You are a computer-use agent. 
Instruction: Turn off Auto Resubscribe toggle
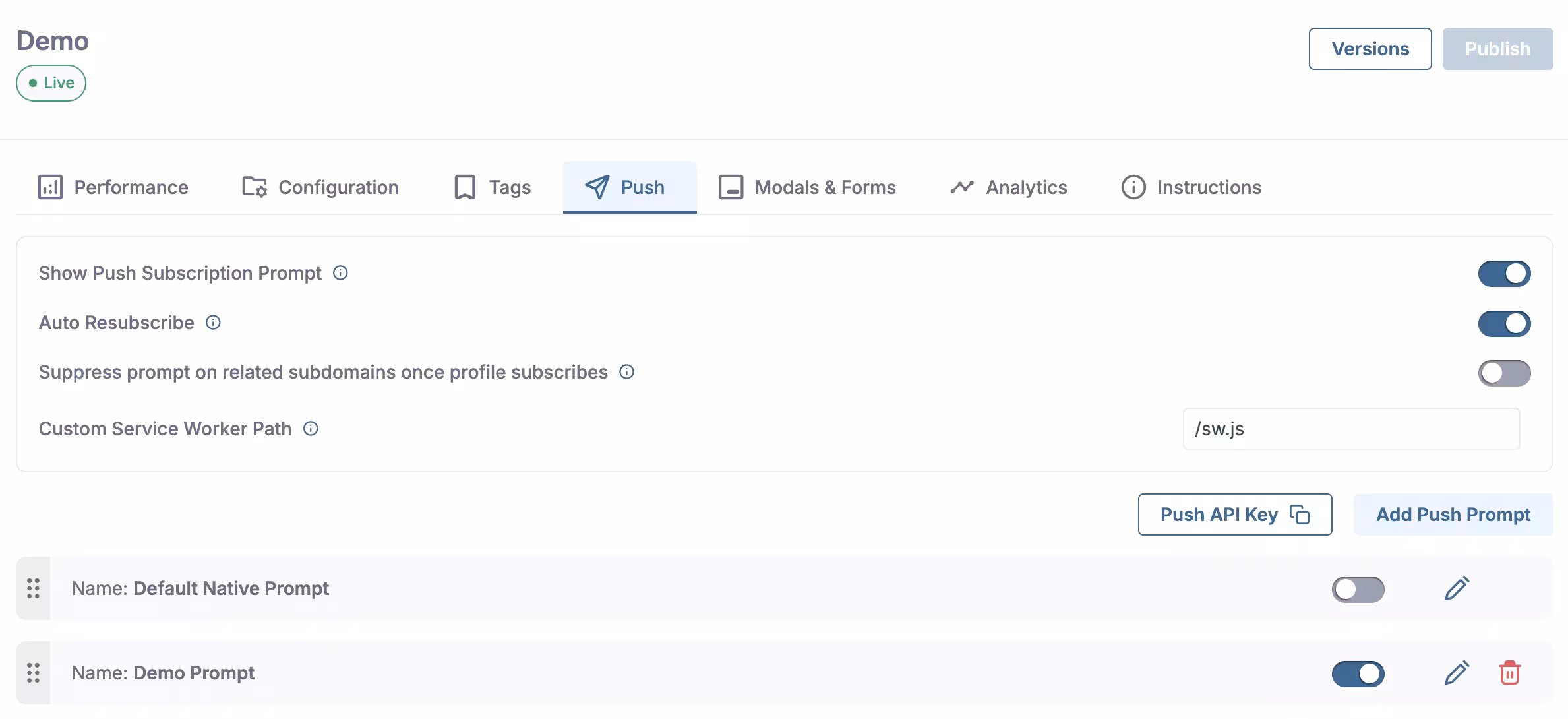coord(1504,323)
